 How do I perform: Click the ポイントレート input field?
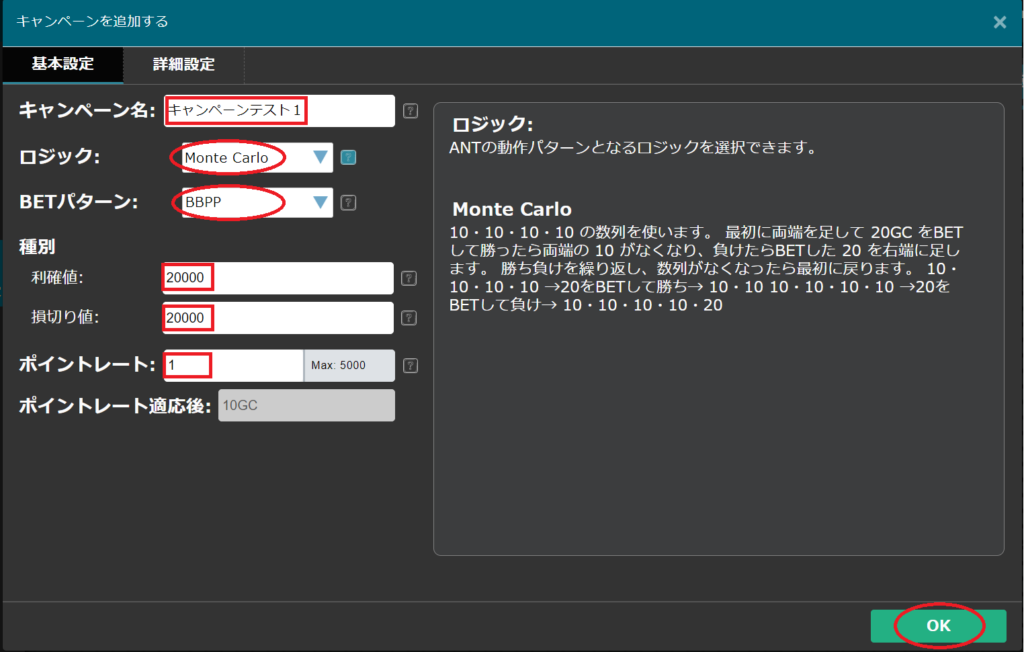click(x=233, y=365)
